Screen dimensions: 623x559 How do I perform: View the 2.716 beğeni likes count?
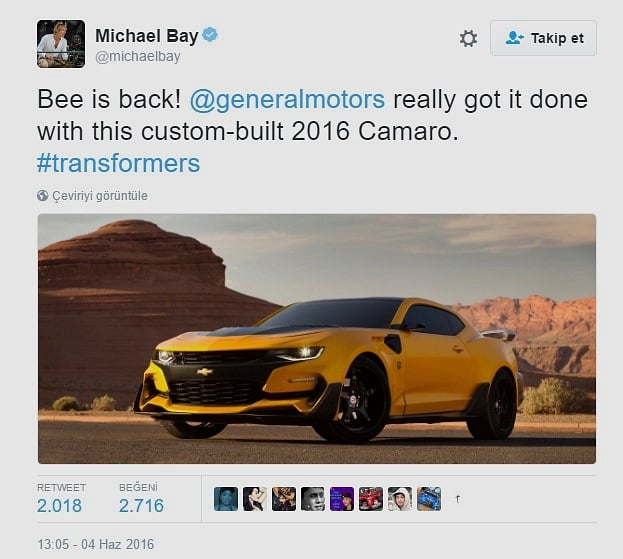[x=141, y=505]
